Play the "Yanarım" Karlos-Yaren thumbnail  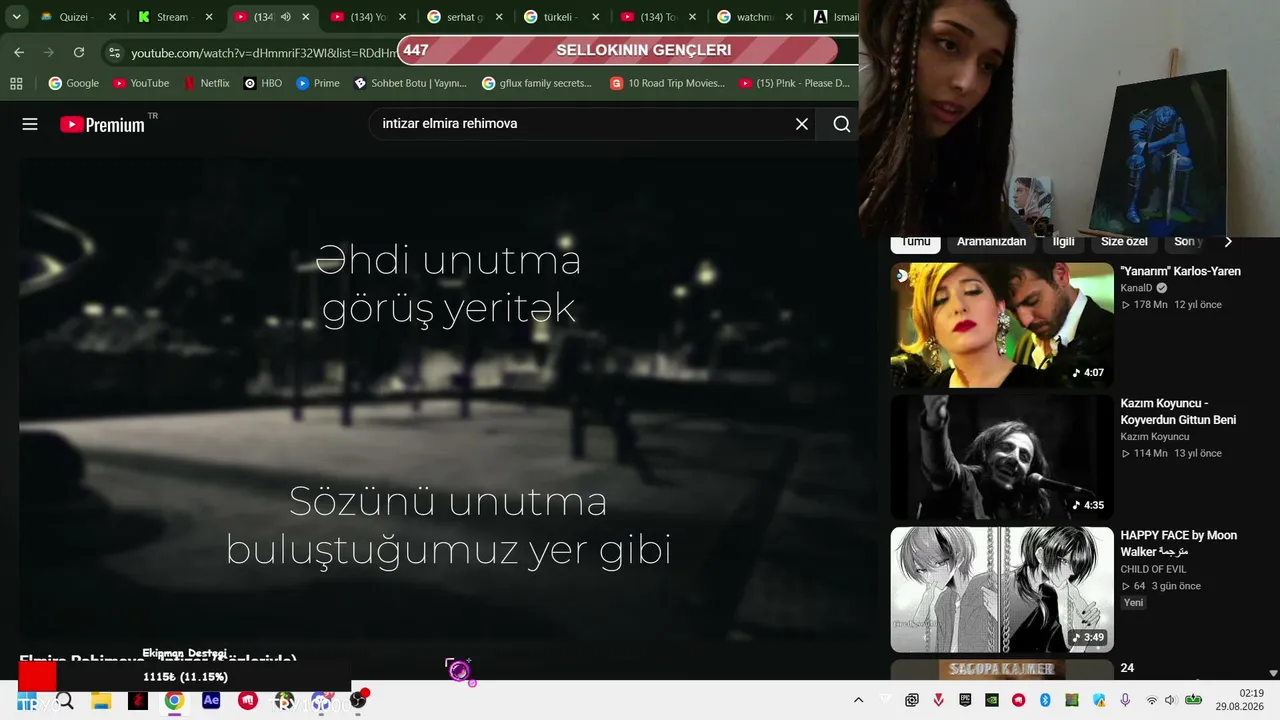pos(1002,325)
